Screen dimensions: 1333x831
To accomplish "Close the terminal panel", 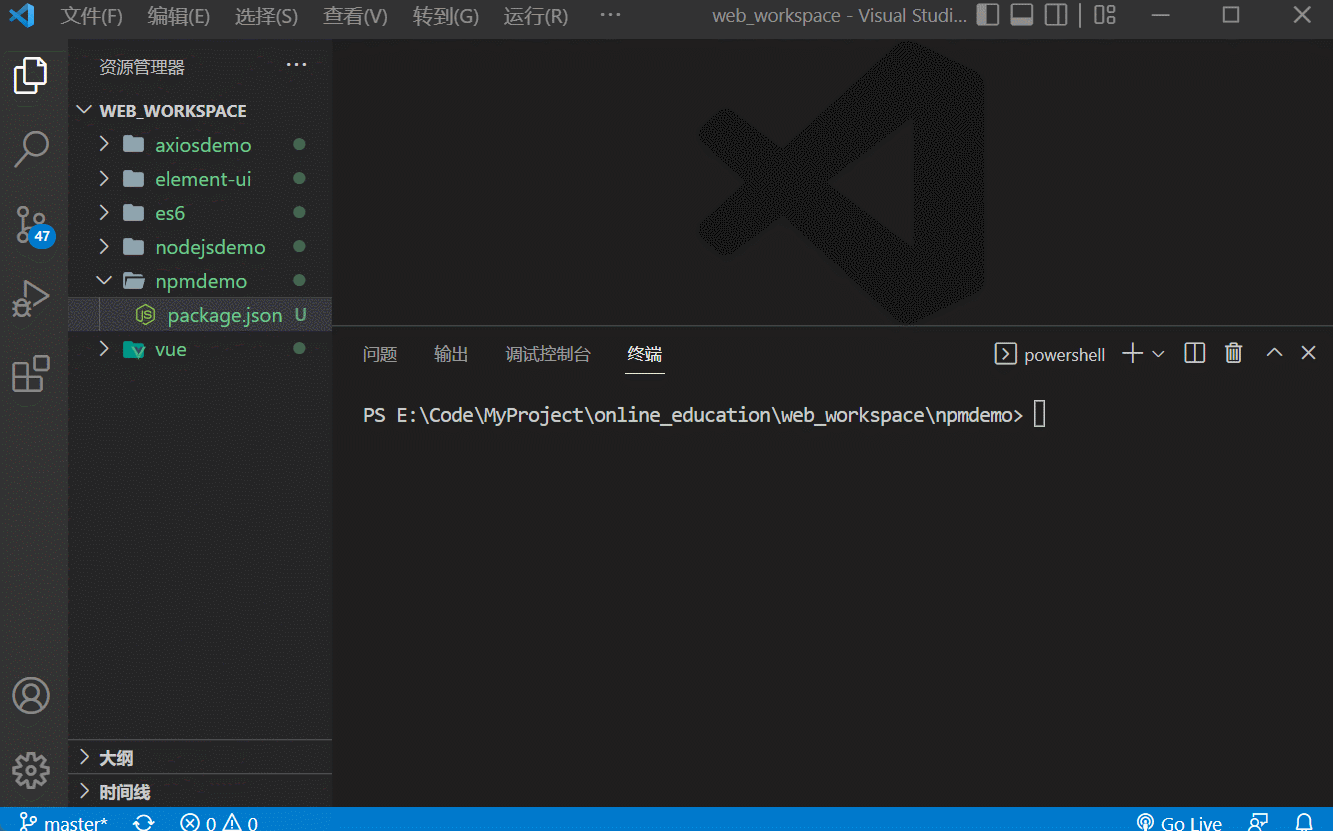I will (x=1308, y=353).
